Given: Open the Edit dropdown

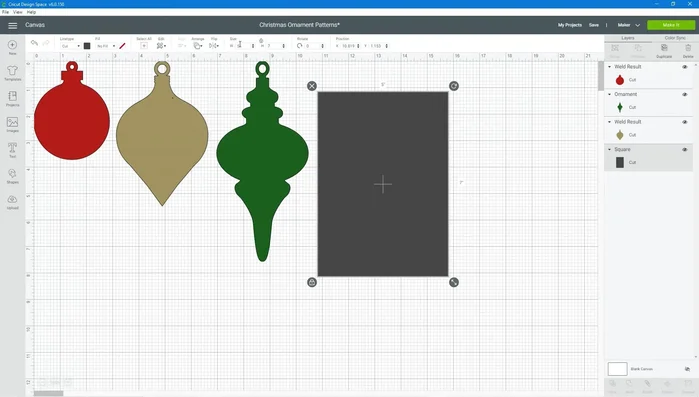Looking at the screenshot, I should coord(161,46).
